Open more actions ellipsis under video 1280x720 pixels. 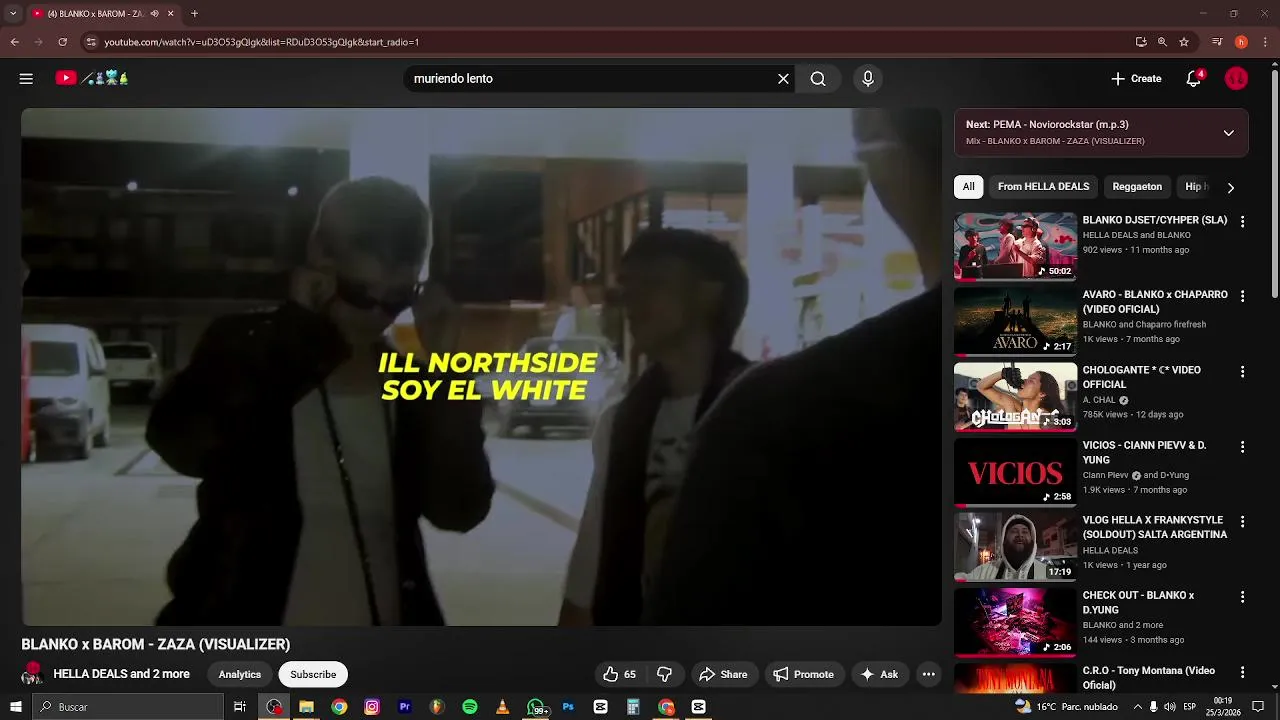[x=928, y=674]
